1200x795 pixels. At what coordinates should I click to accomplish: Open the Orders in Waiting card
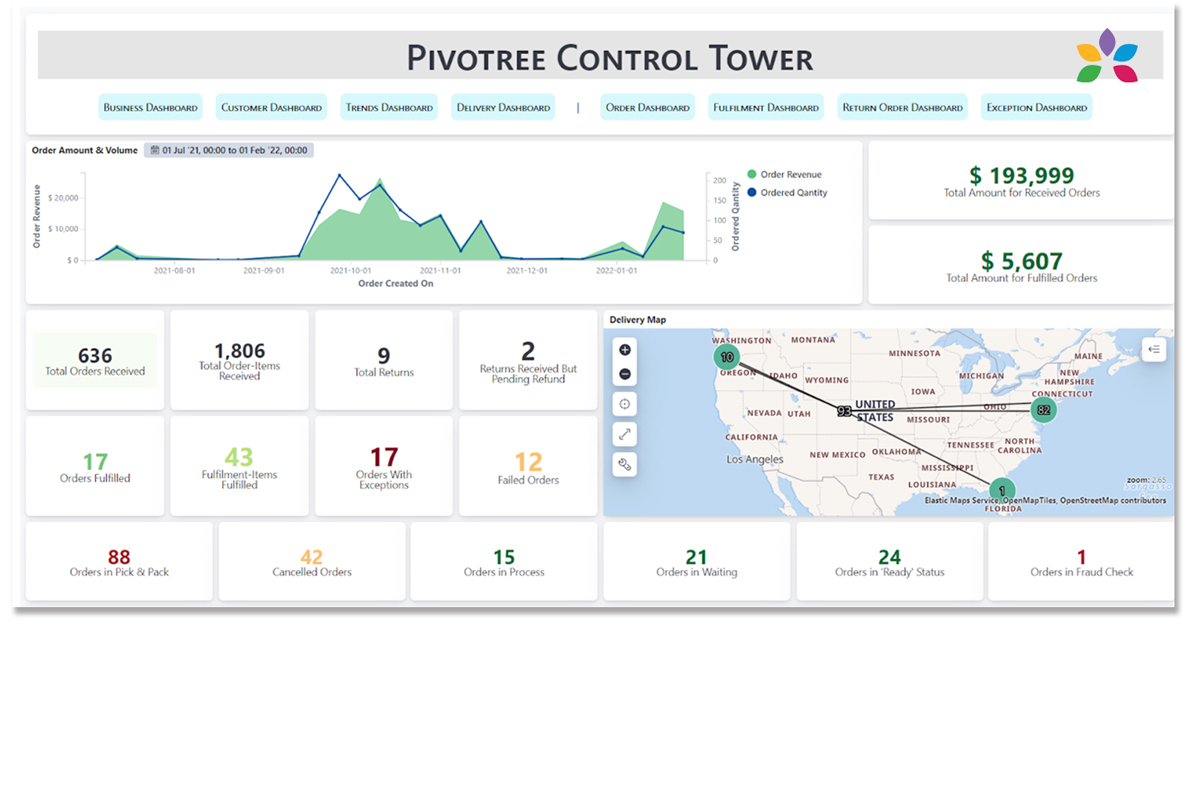(x=697, y=562)
